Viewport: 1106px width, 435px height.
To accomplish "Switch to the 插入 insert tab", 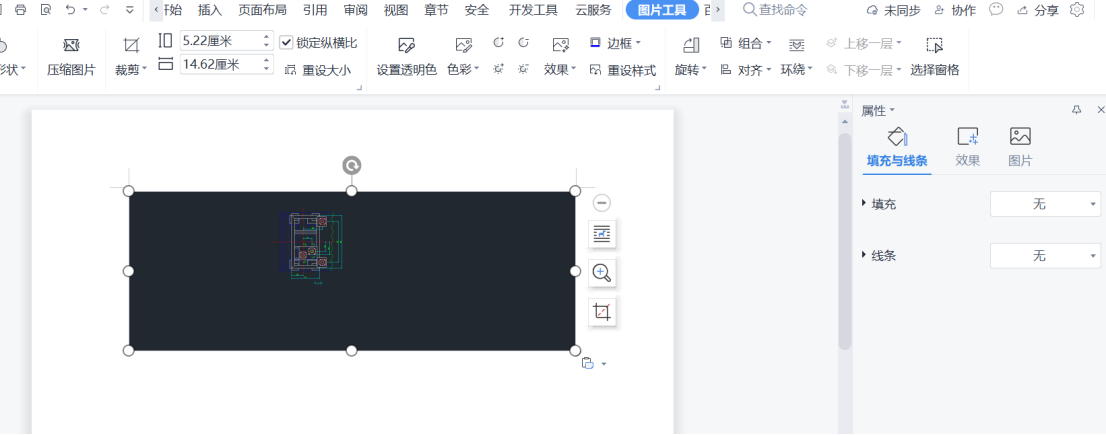I will 210,10.
